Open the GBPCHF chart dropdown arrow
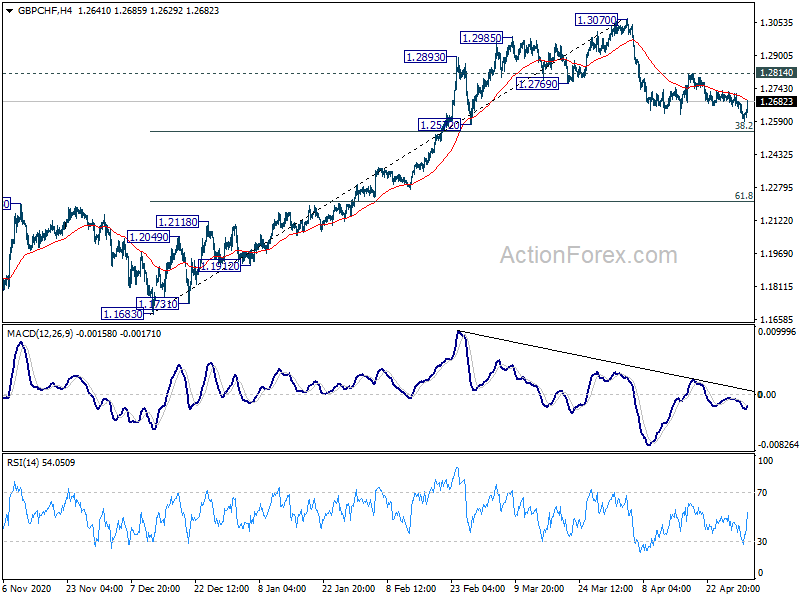 (10, 11)
